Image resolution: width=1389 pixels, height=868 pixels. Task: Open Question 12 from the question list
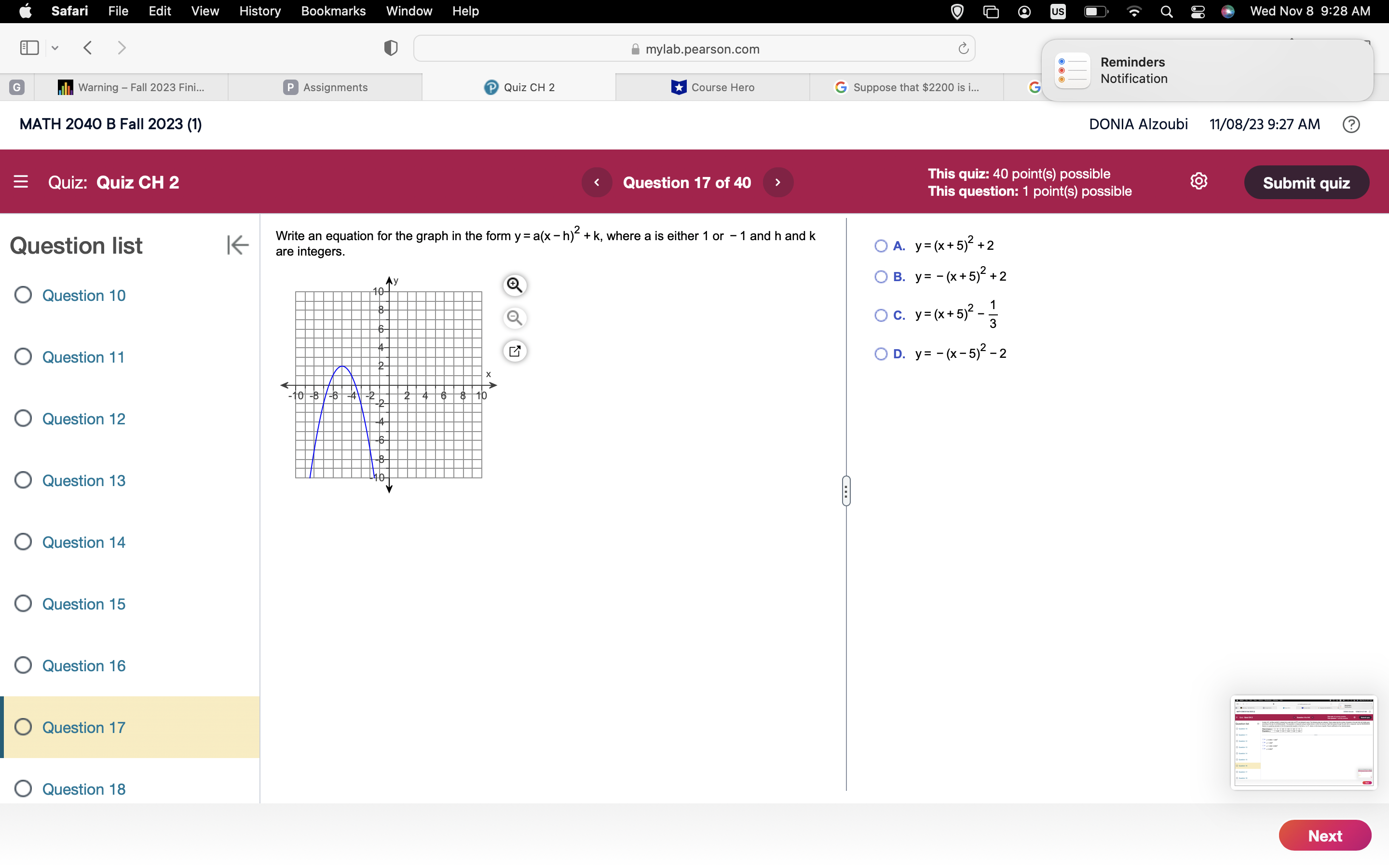tap(83, 419)
